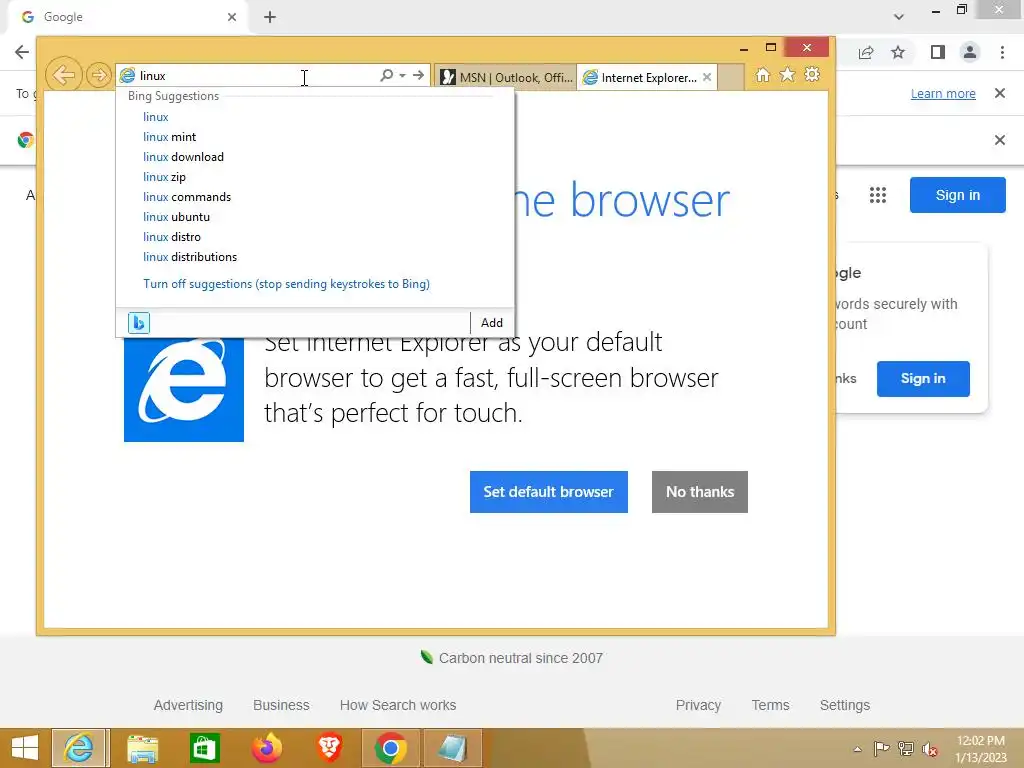This screenshot has height=768, width=1024.
Task: Click the Go arrow in IE address bar
Action: [x=418, y=75]
